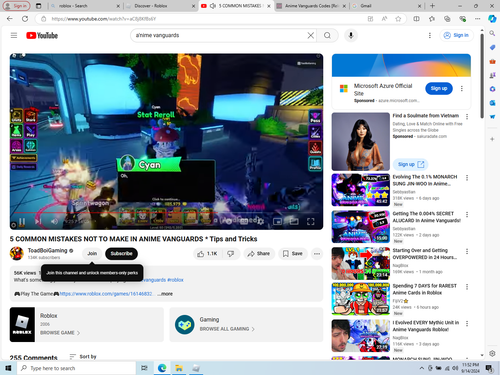Open the menu for Spending 7 Days video
This screenshot has height=375, width=500.
coord(467,287)
